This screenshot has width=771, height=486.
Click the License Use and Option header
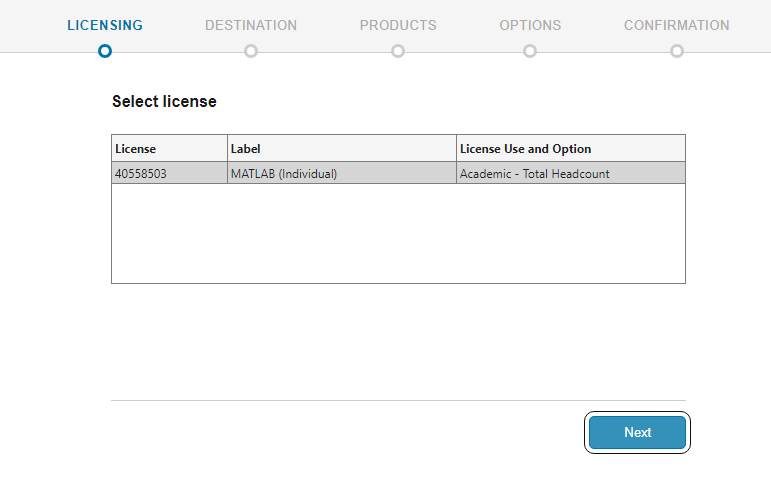point(571,149)
